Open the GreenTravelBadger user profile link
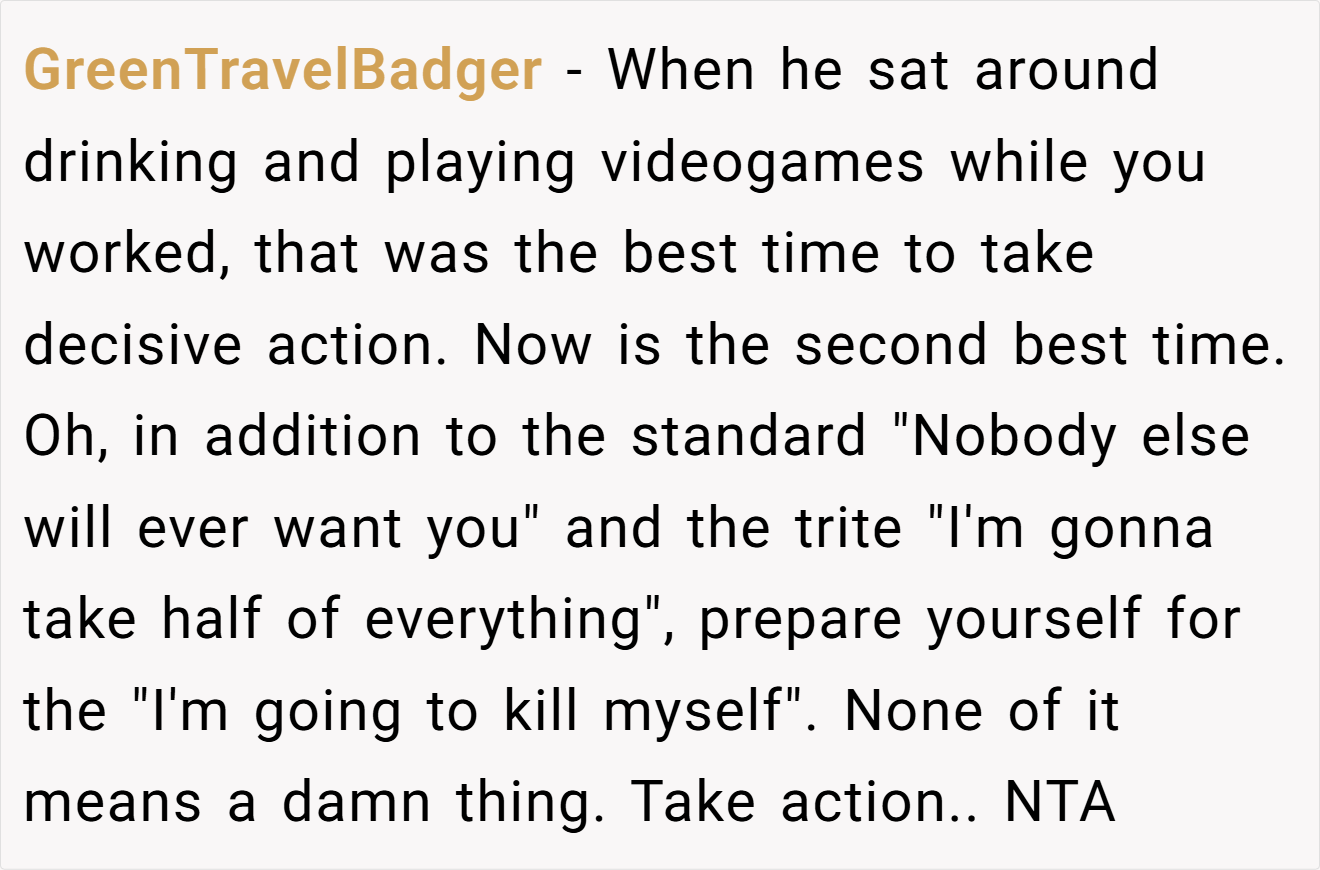Viewport: 1320px width, 870px height. 283,72
